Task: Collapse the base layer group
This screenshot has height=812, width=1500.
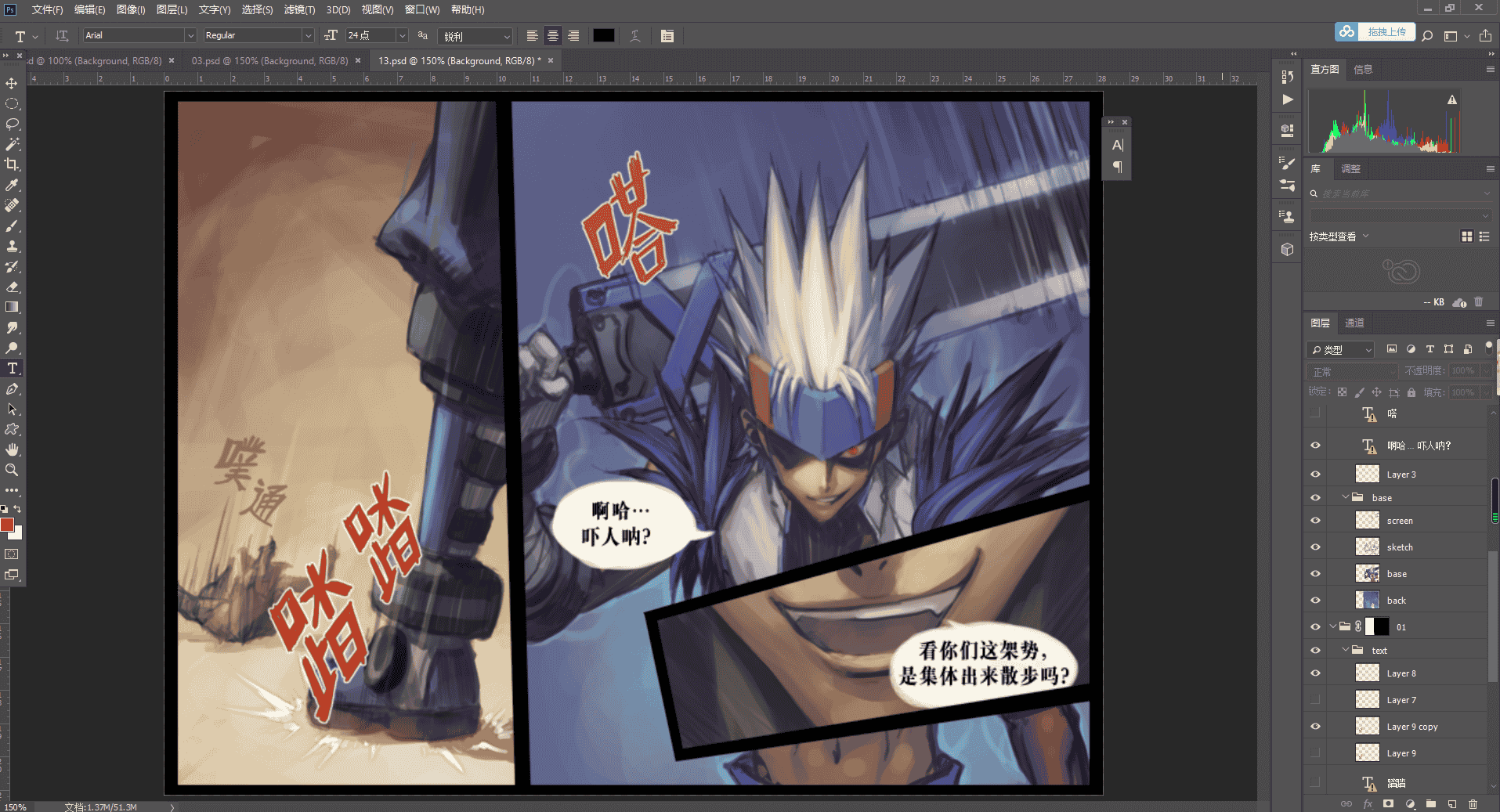Action: click(1346, 497)
